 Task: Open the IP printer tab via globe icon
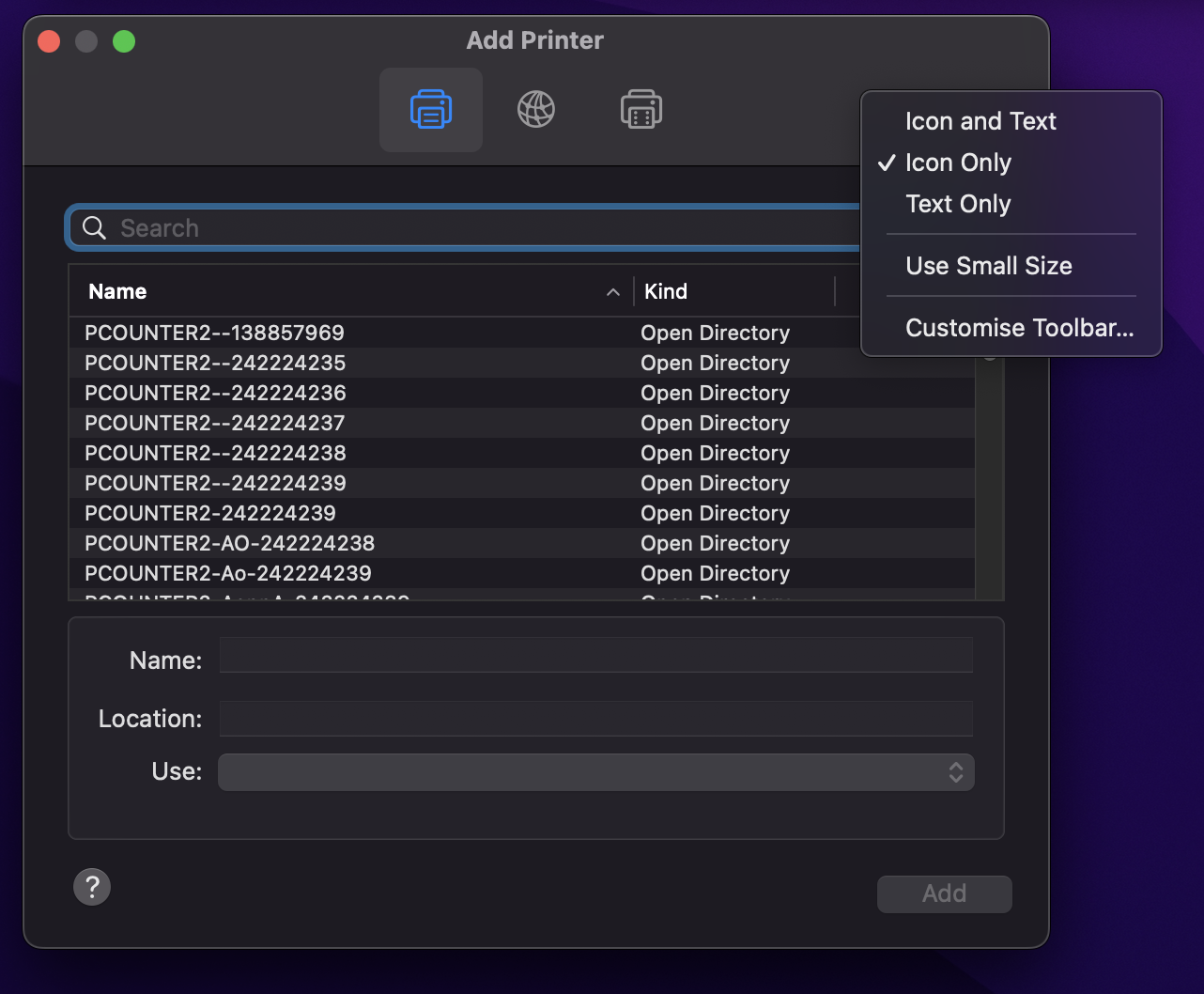pyautogui.click(x=535, y=109)
